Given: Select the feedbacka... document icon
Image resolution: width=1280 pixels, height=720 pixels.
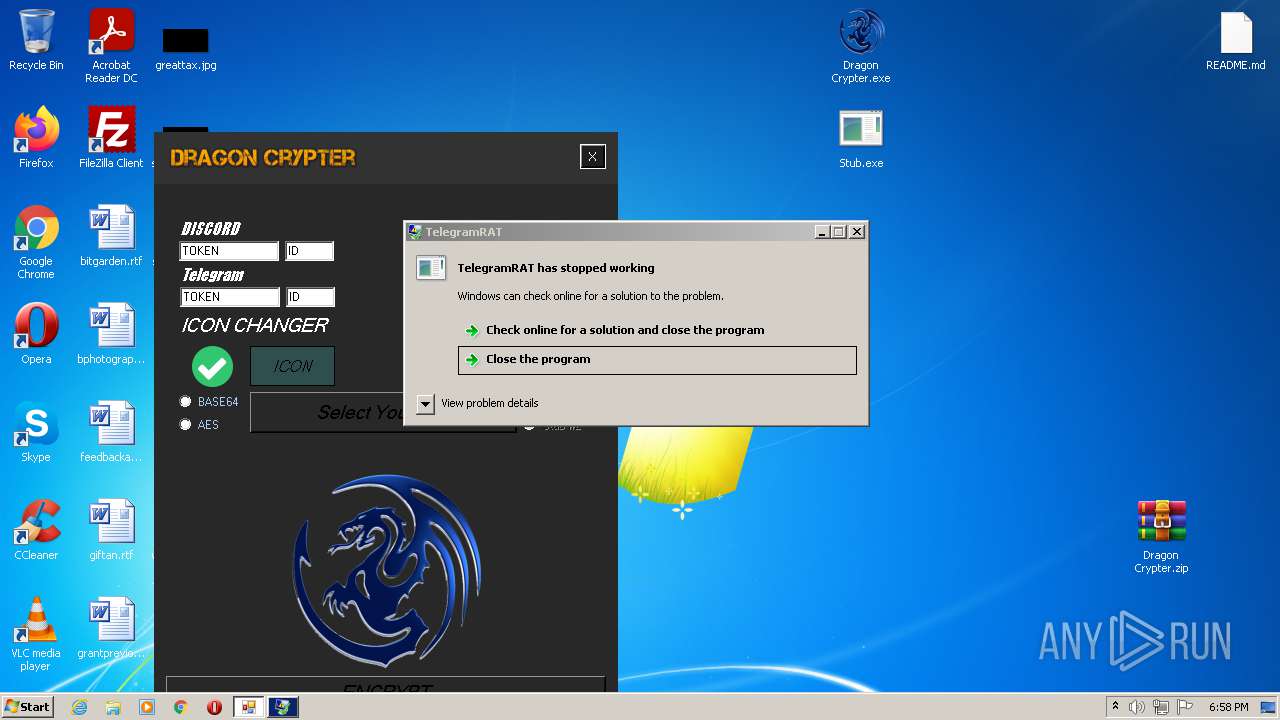Looking at the screenshot, I should [x=111, y=432].
